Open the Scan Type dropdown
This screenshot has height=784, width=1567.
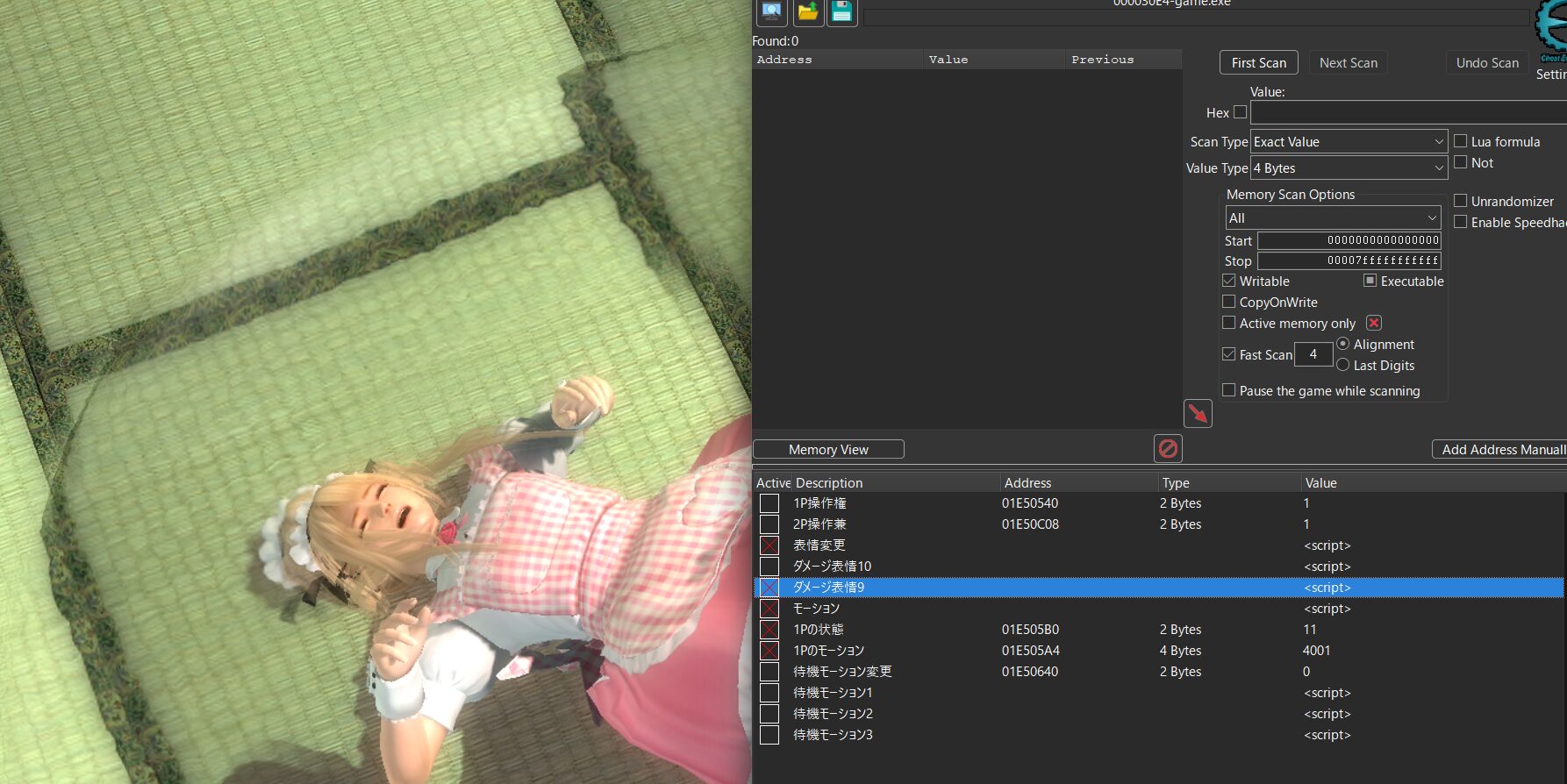point(1348,142)
